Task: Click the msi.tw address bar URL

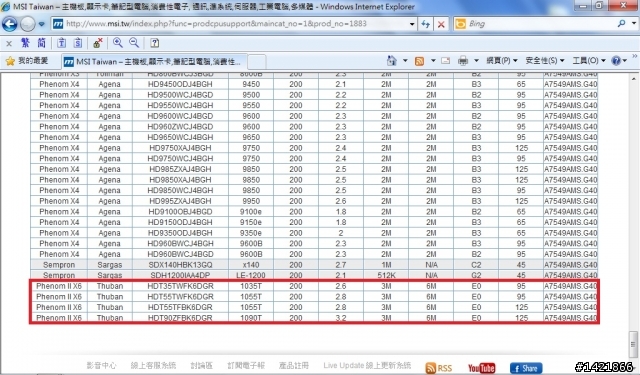Action: tap(216, 24)
